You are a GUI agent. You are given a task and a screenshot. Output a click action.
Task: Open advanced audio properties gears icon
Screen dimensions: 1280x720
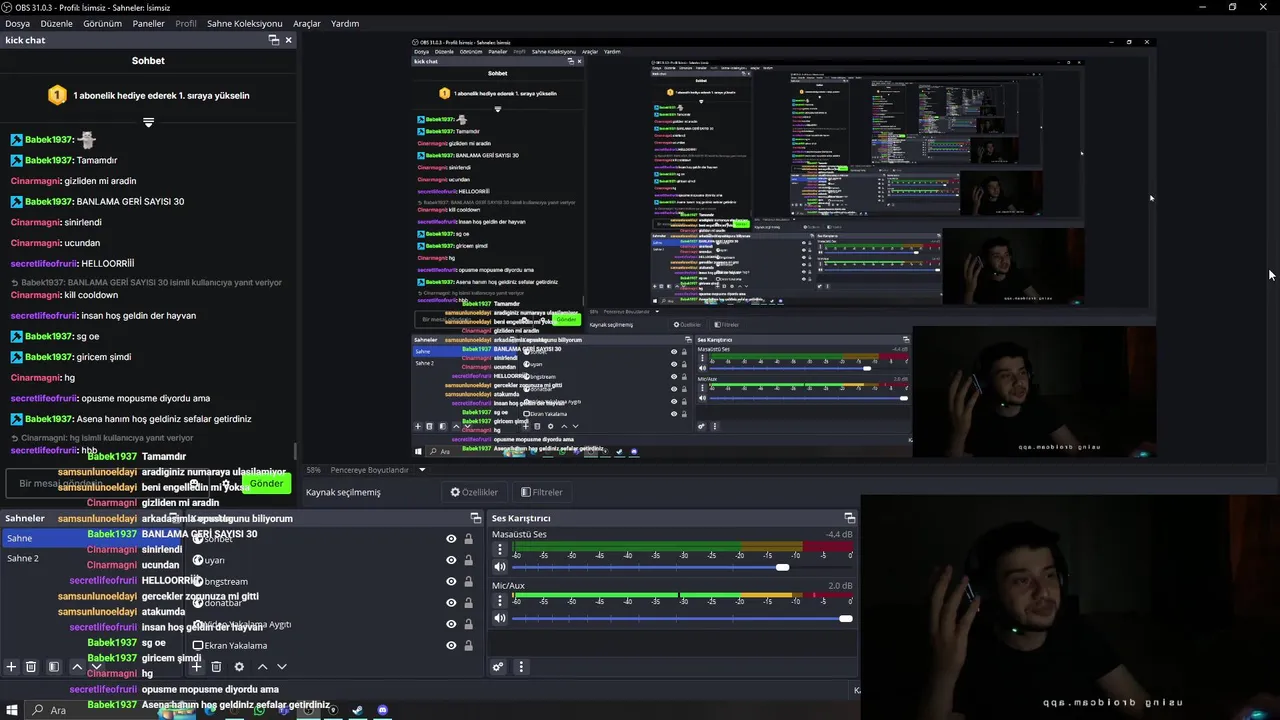498,667
